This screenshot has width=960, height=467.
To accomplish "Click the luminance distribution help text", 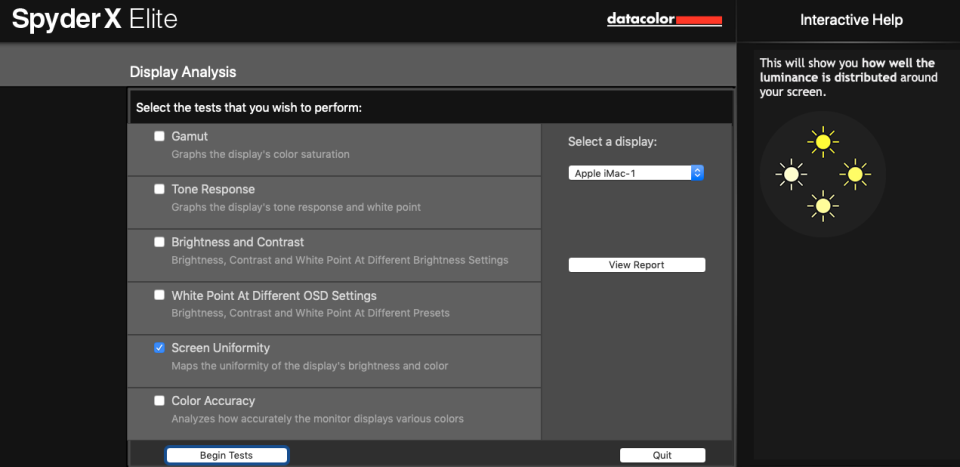I will tap(849, 78).
